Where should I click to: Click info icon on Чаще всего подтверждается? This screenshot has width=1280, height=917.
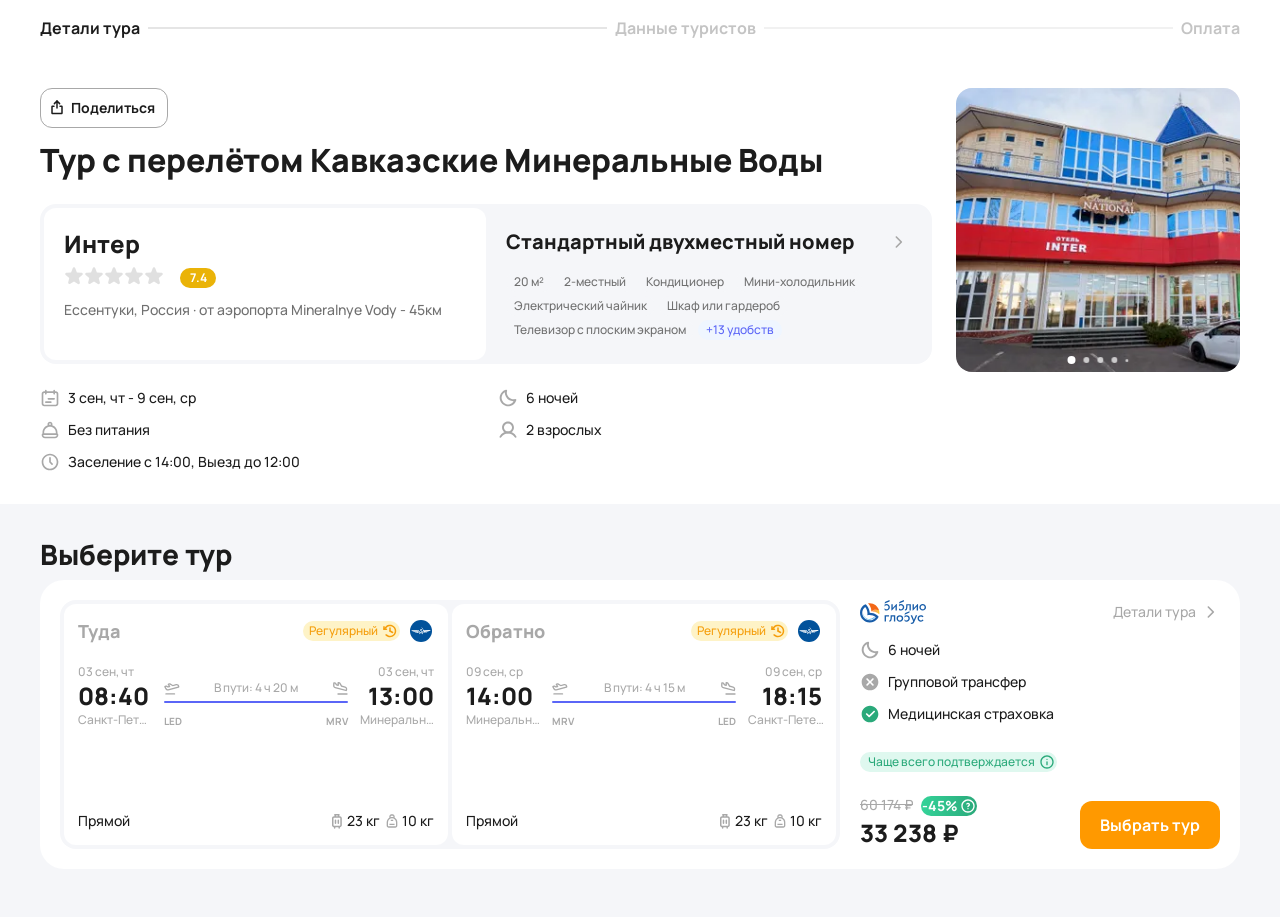click(x=1047, y=762)
